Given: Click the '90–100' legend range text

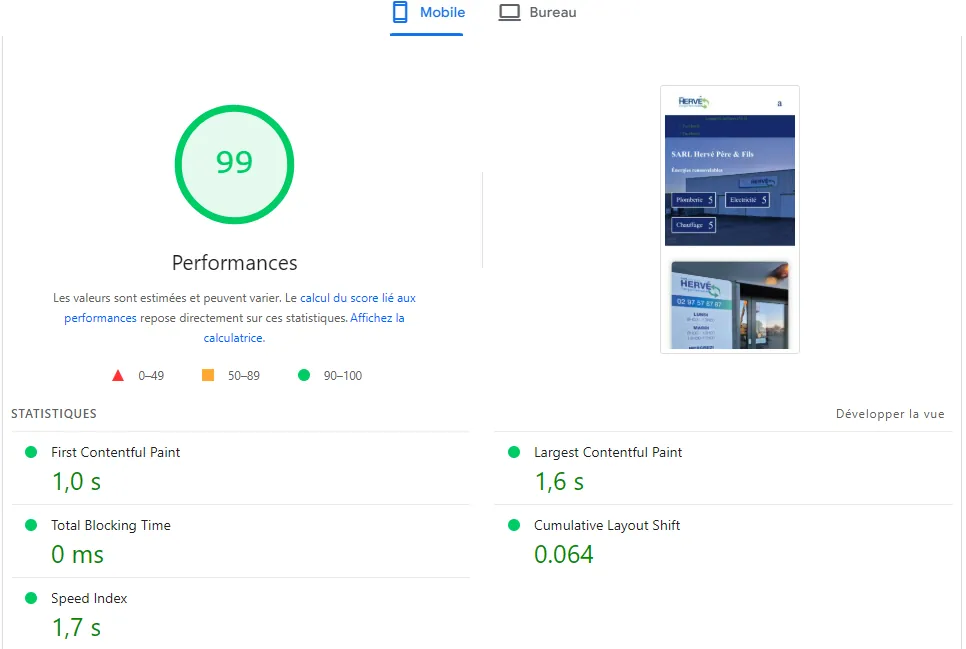Looking at the screenshot, I should coord(343,375).
